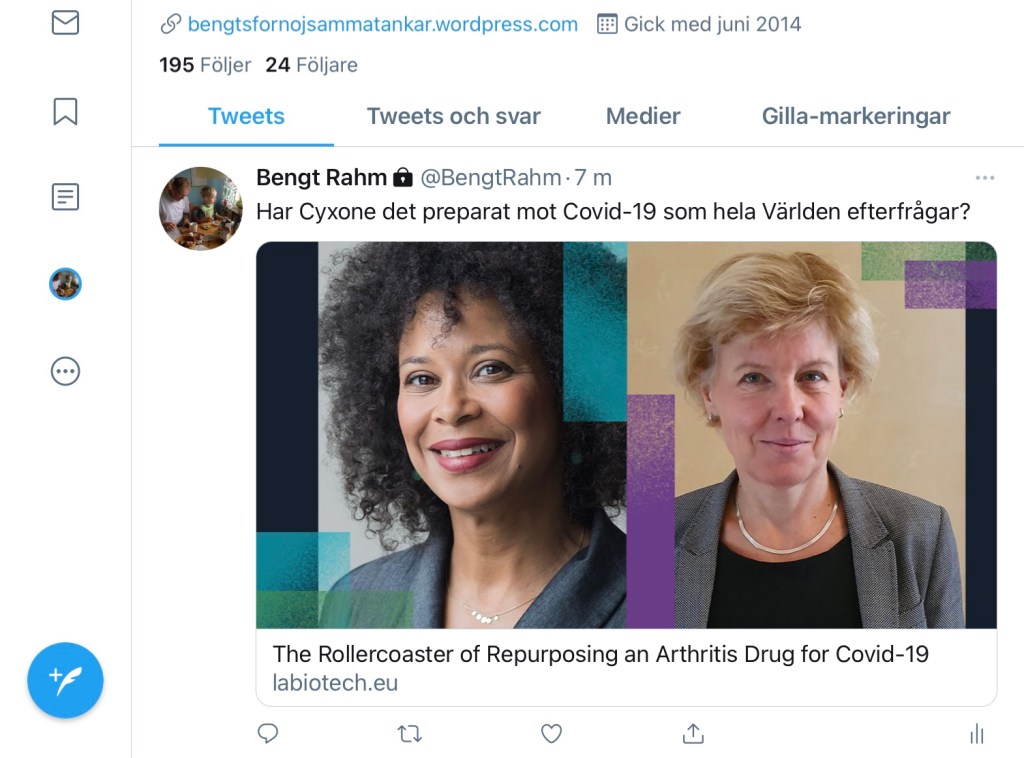Open bengtsfornojsammatankar.wordpress.com link
Screen dimensions: 1024x758
(382, 24)
